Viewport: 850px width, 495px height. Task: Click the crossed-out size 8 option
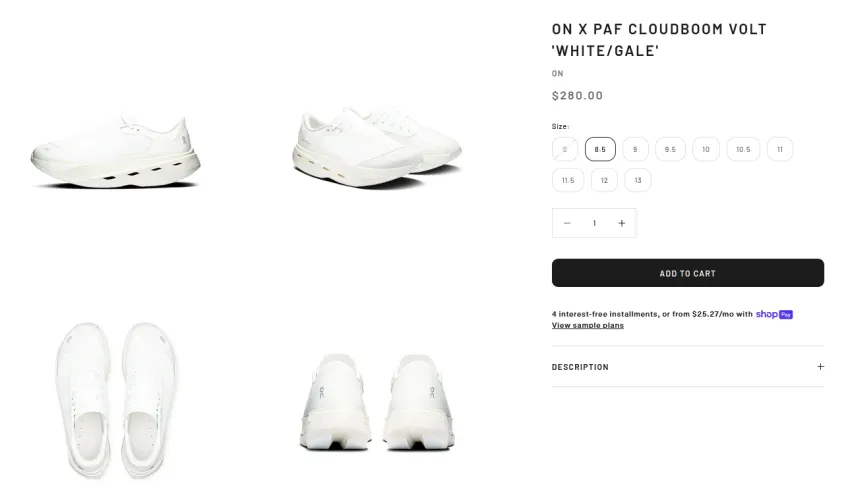click(565, 149)
